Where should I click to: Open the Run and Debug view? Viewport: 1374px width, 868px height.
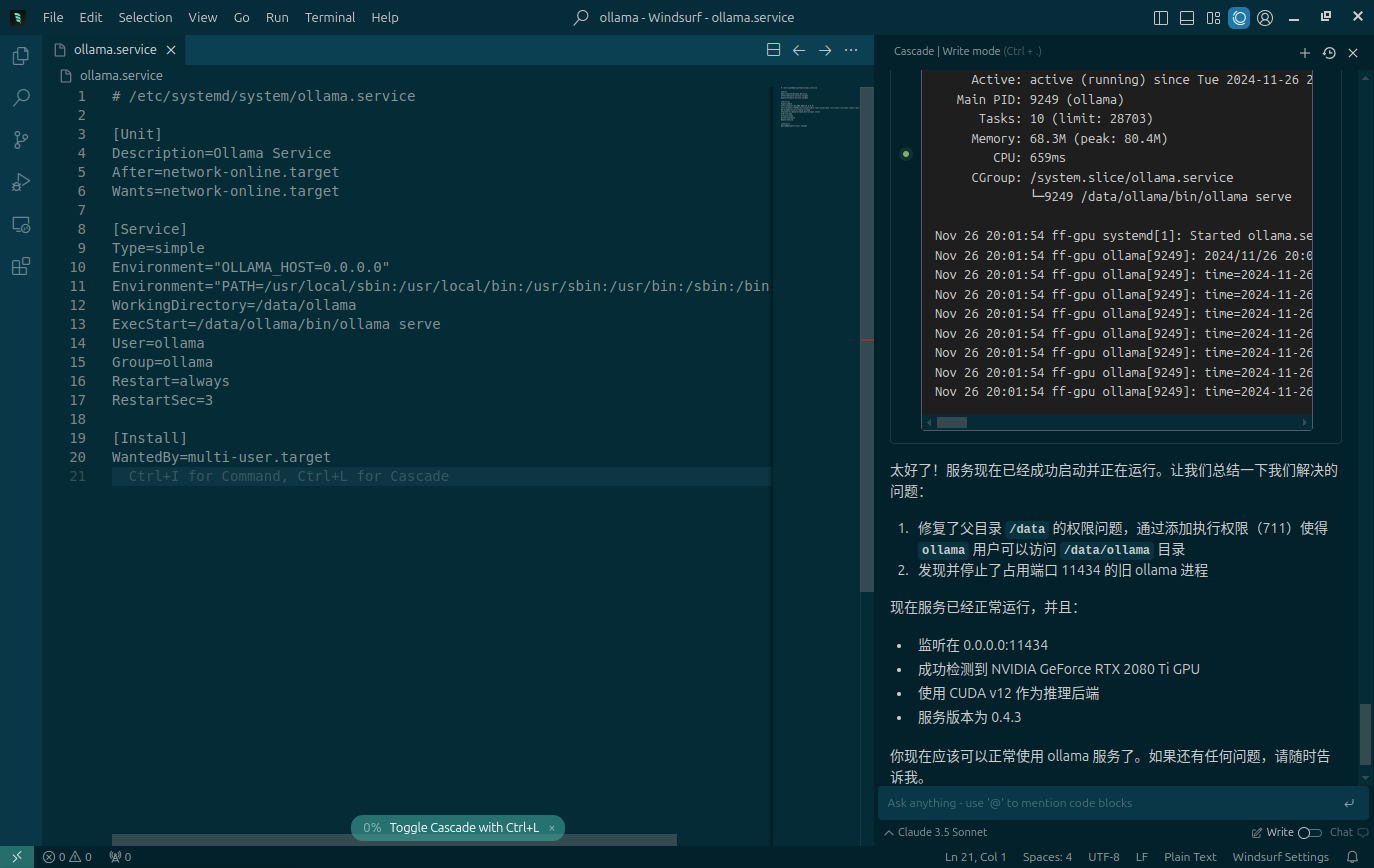pos(20,182)
